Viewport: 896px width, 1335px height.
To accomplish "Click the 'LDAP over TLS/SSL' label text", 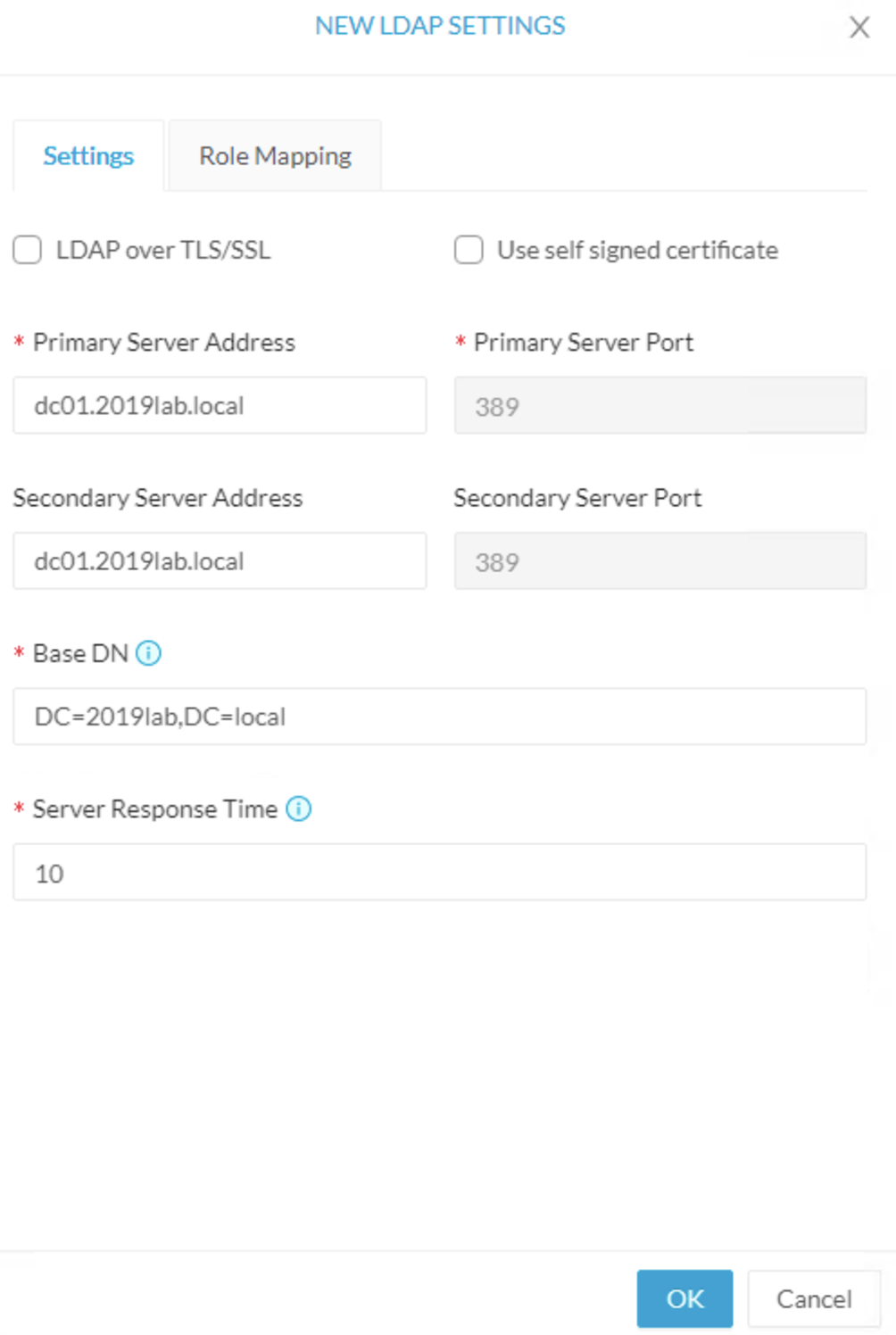I will pos(163,250).
